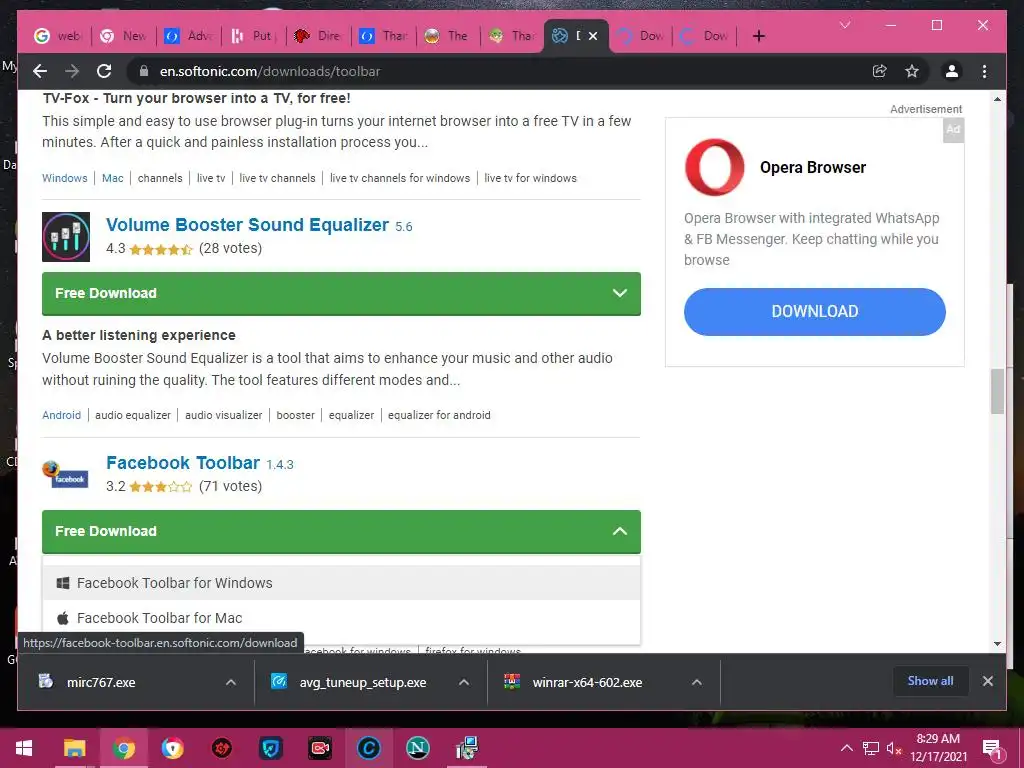This screenshot has height=768, width=1024.
Task: Click the 'audio equalizer' tag
Action: pos(133,415)
